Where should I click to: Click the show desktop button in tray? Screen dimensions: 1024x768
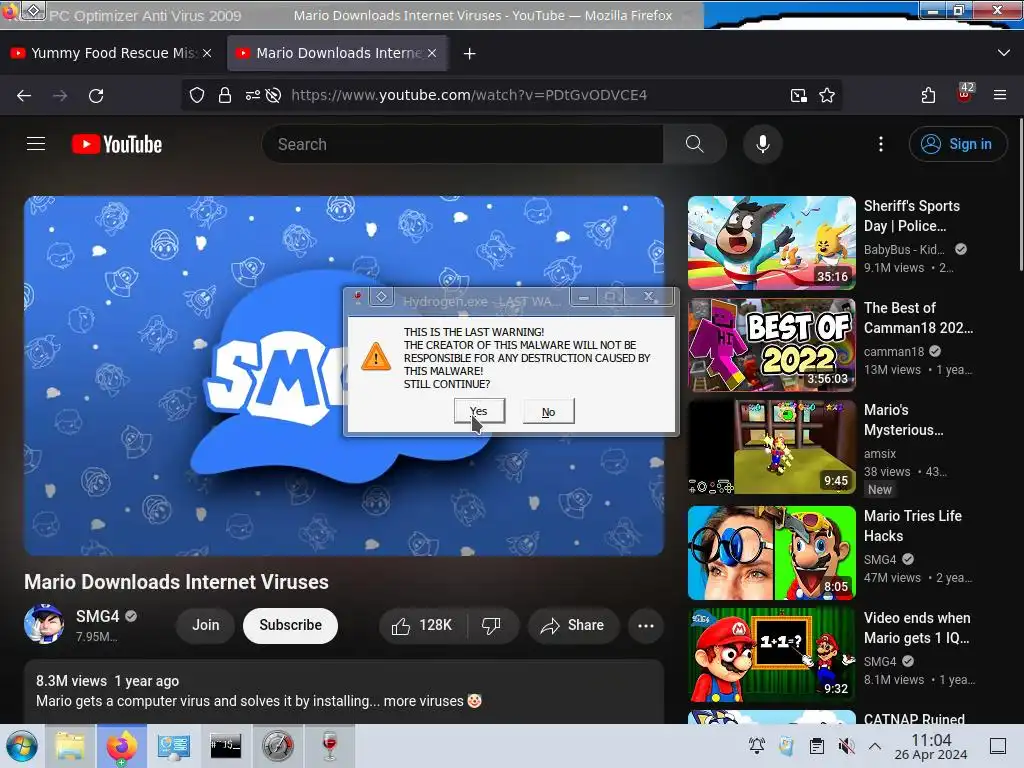pyautogui.click(x=998, y=746)
